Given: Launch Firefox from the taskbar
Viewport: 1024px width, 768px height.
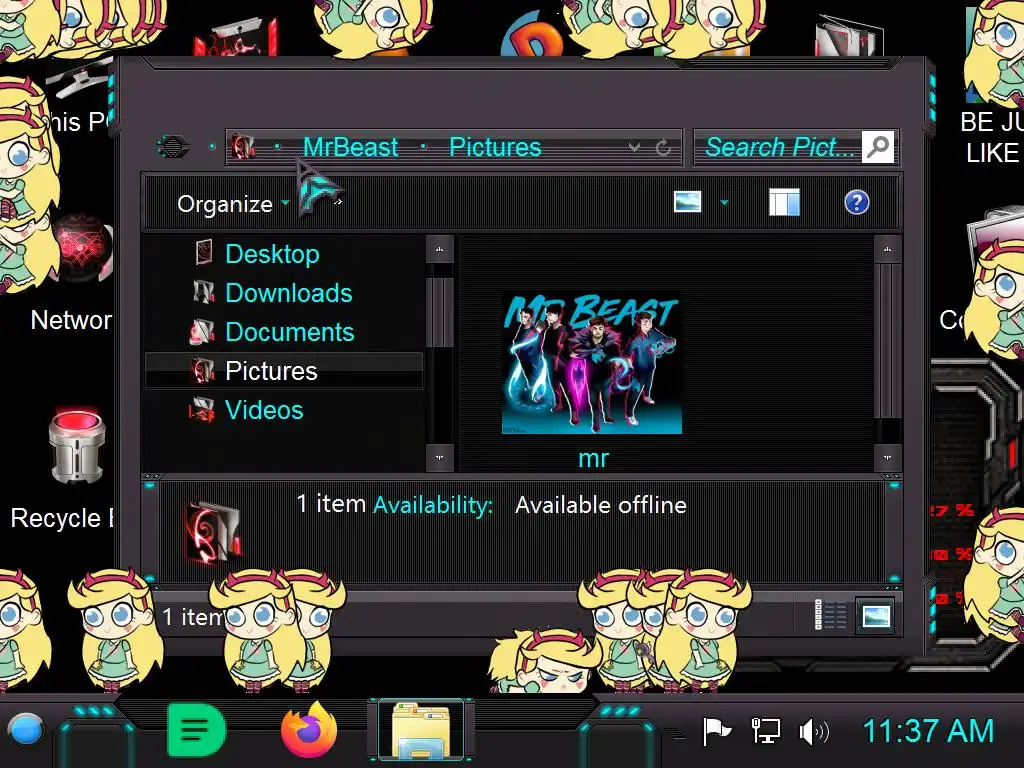Looking at the screenshot, I should click(x=309, y=728).
